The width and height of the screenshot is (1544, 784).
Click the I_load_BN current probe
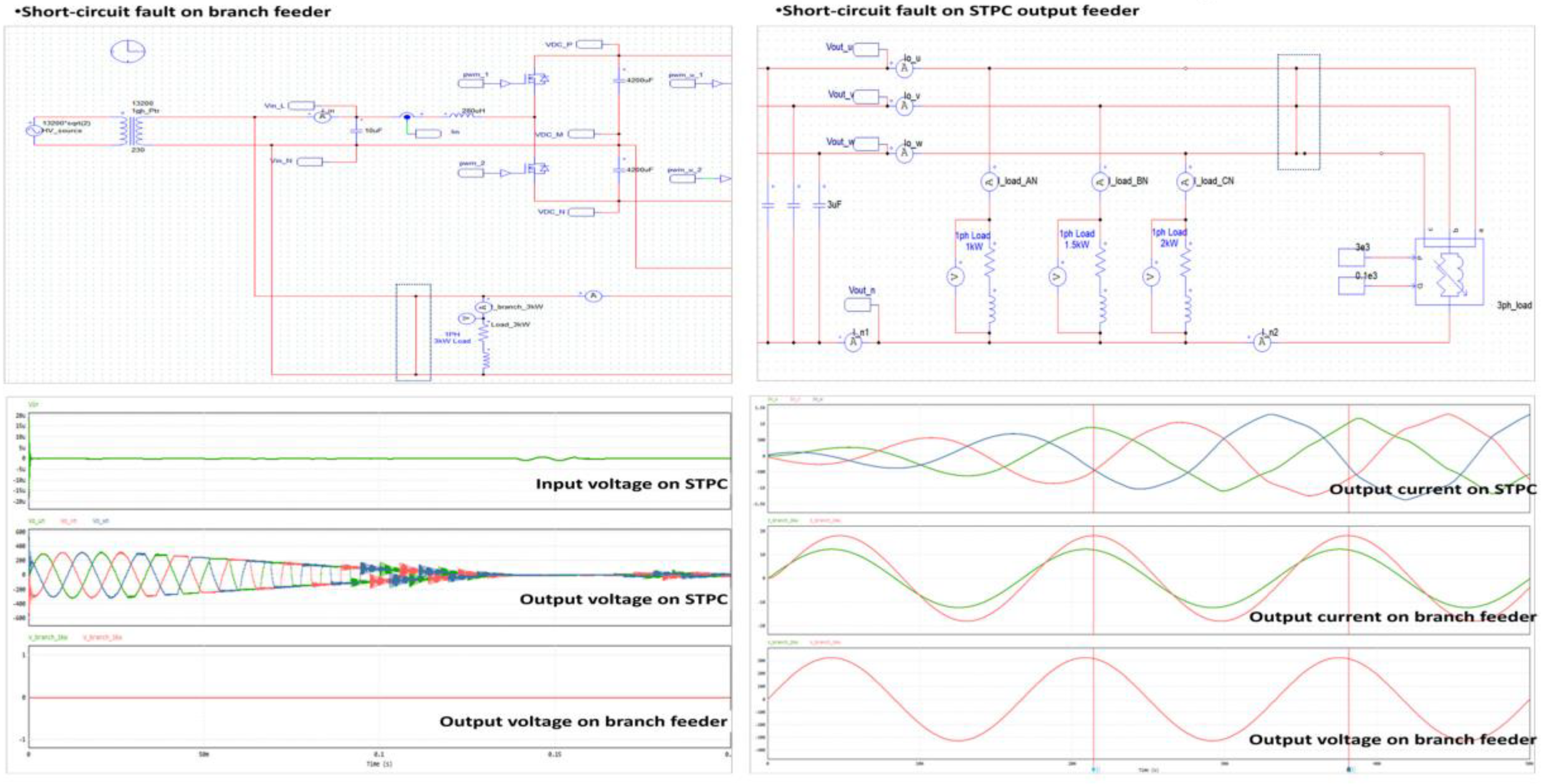(x=1100, y=181)
